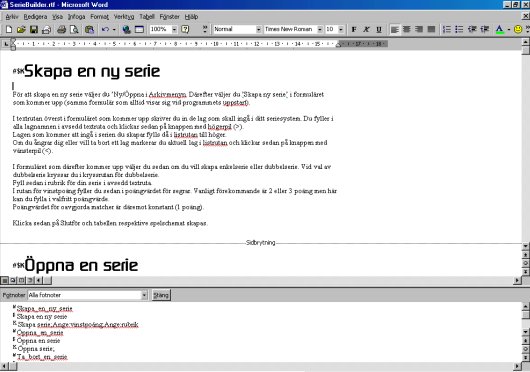Insert numbered list from toolbar

(x=447, y=29)
